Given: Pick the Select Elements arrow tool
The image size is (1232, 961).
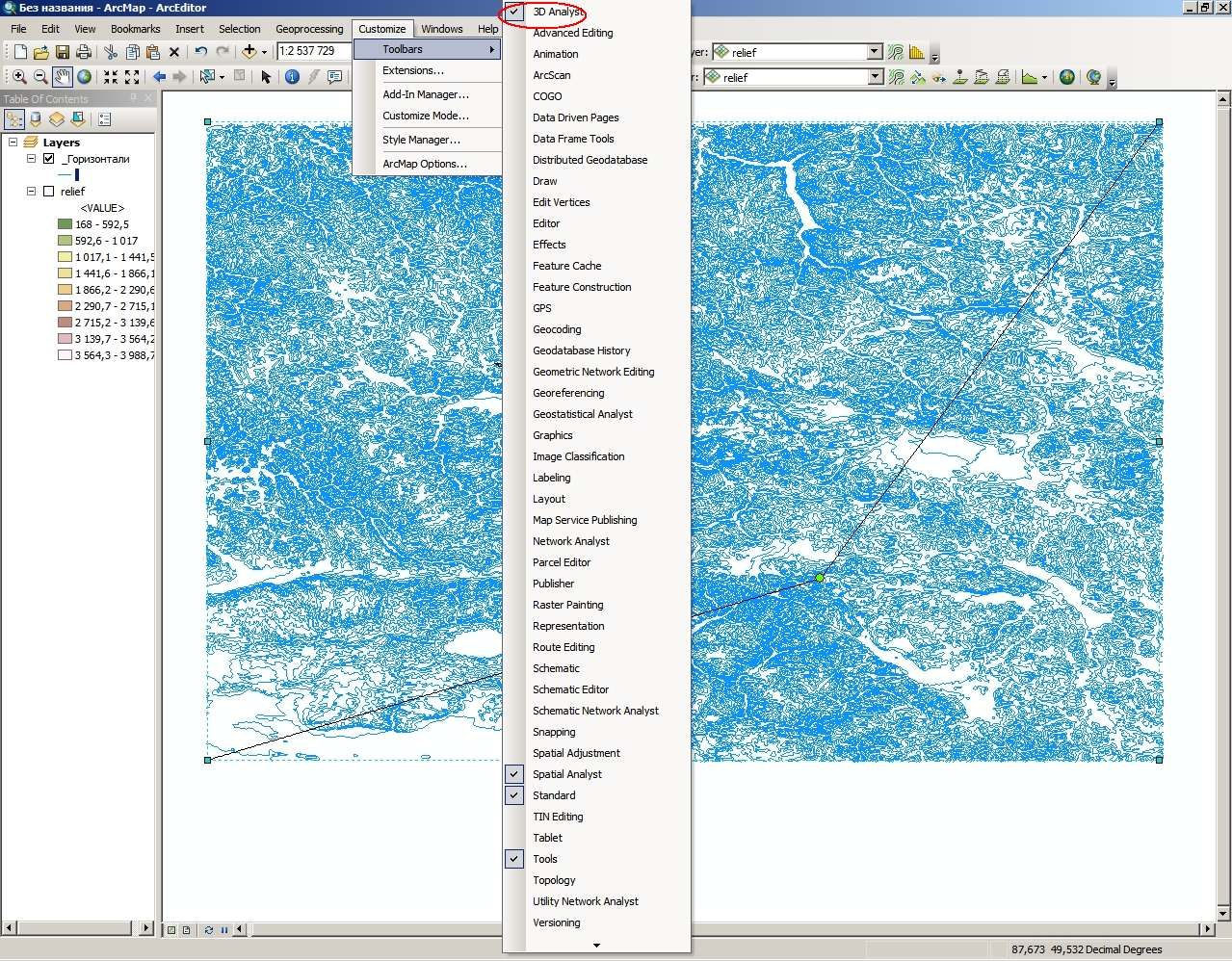Looking at the screenshot, I should click(x=266, y=77).
